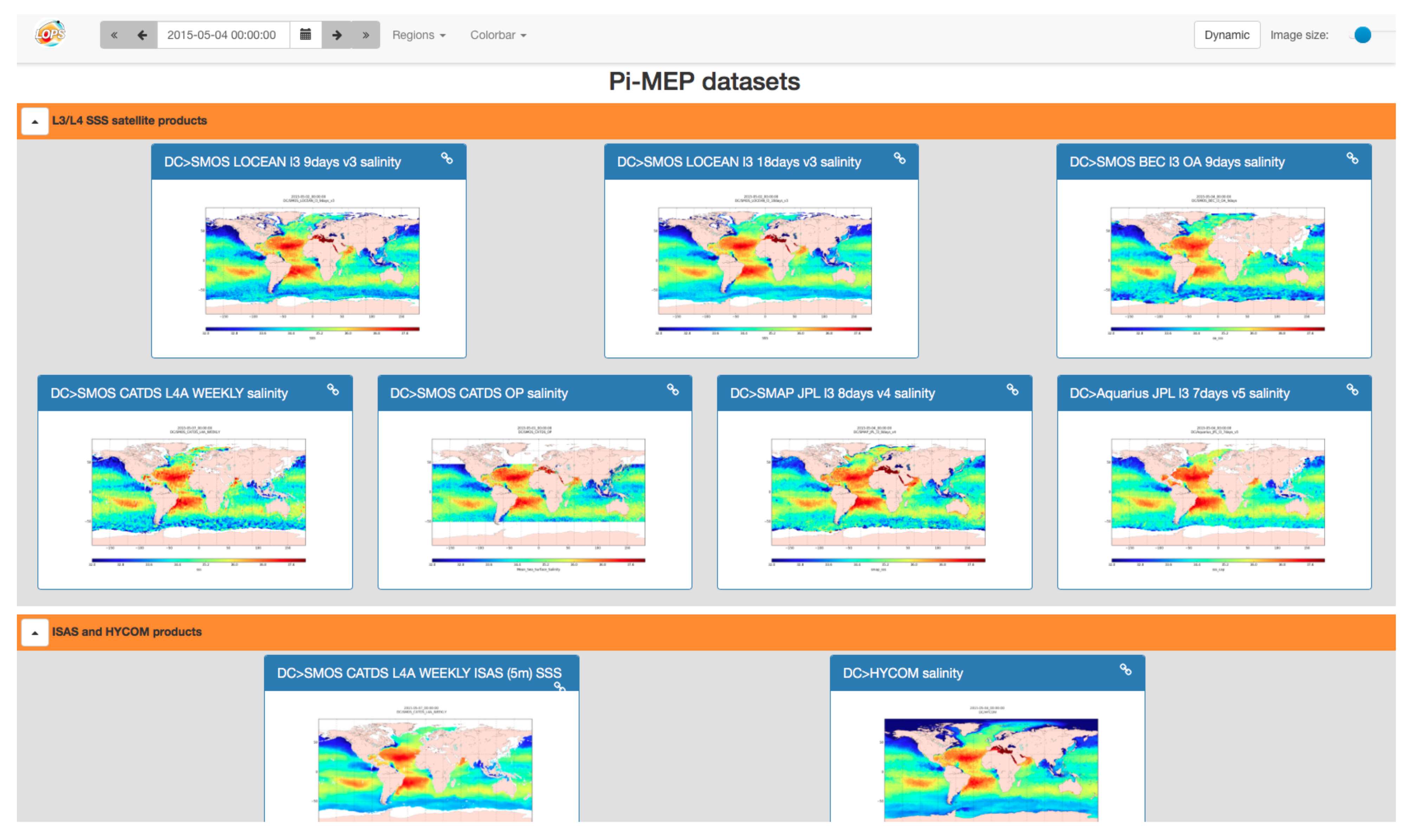Jump forward with double-right arrow button

pos(366,35)
